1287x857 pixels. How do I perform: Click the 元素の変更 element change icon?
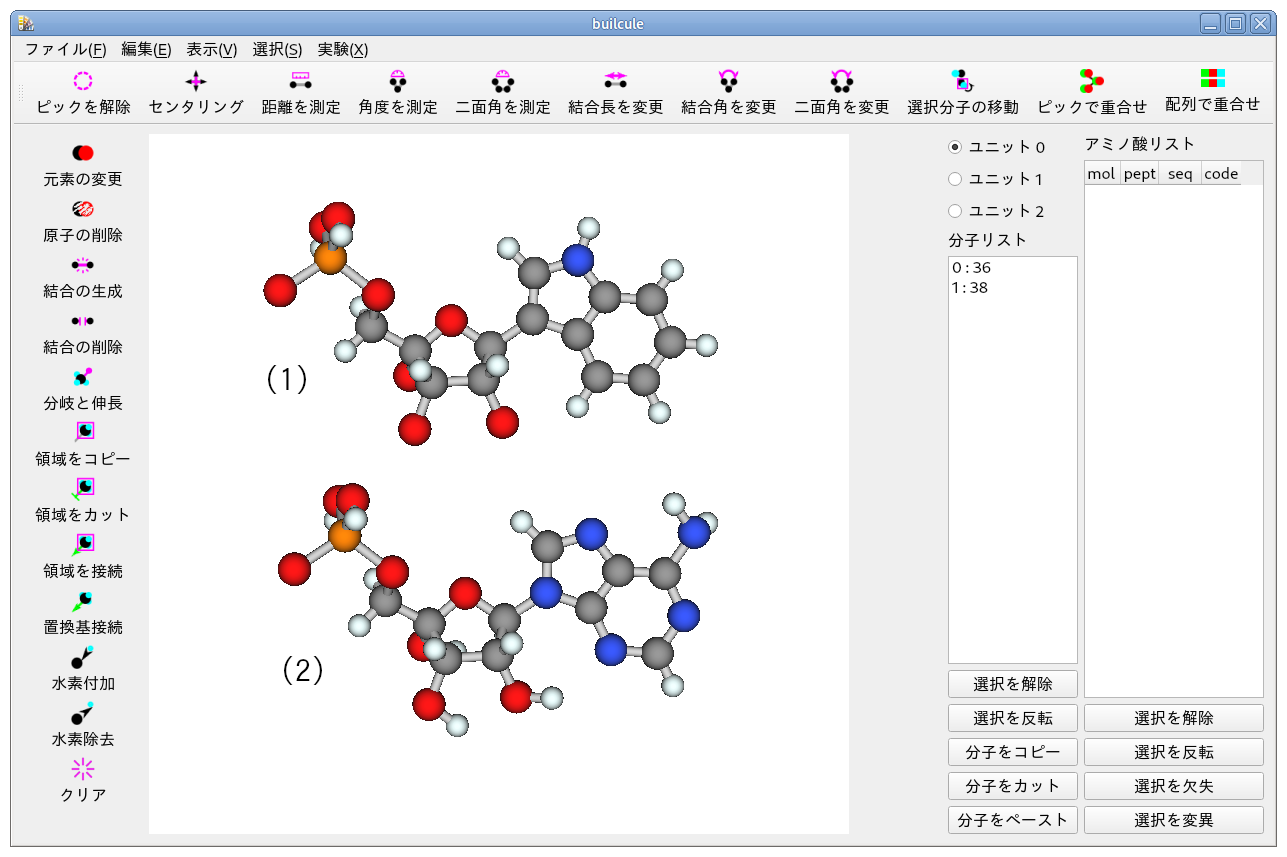pos(83,153)
